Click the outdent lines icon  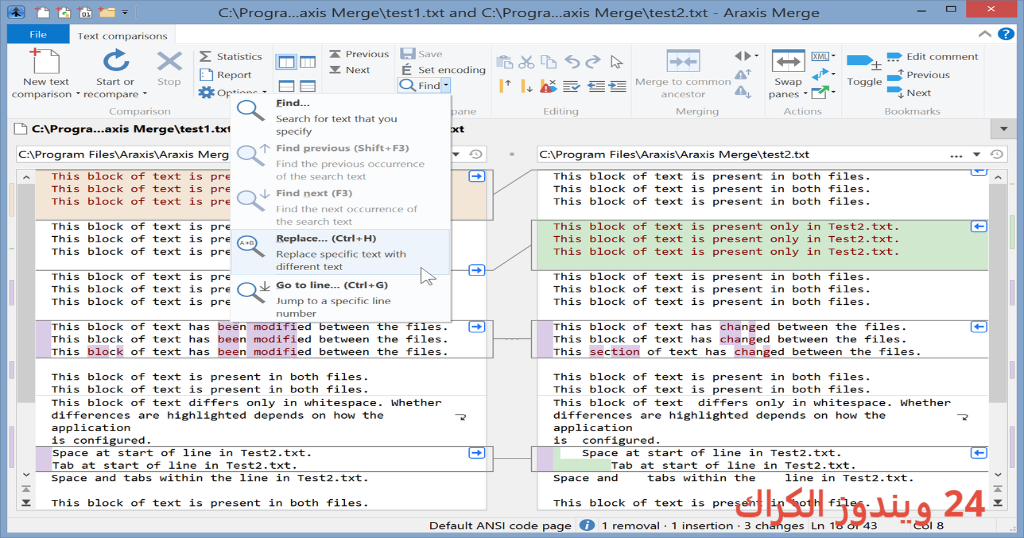(596, 86)
